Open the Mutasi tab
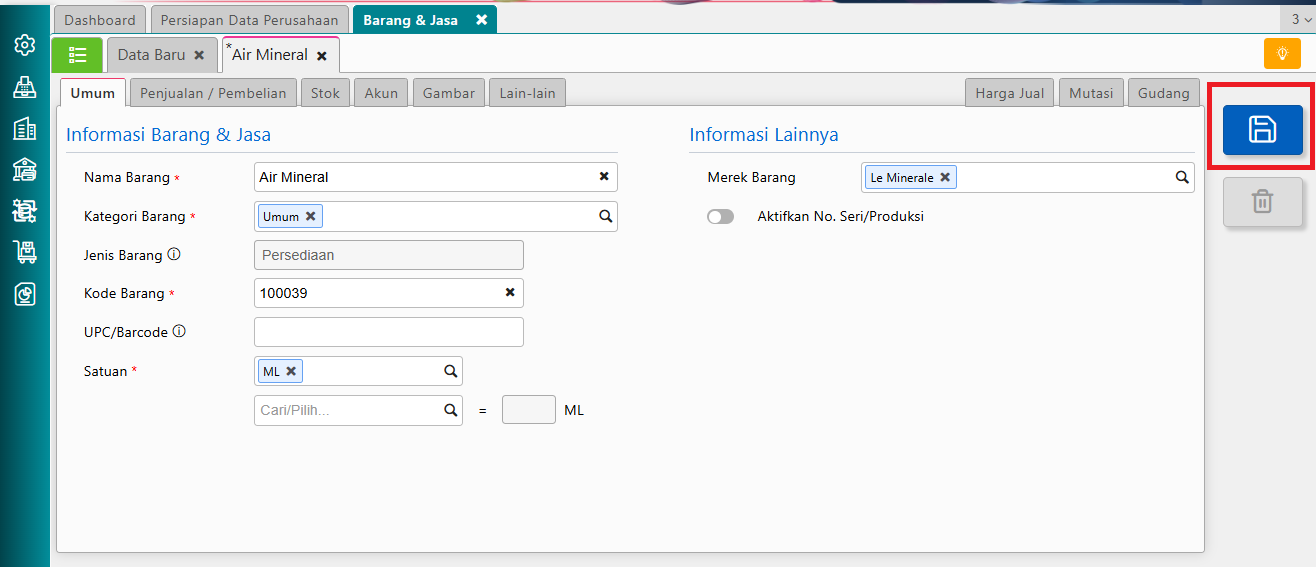This screenshot has width=1316, height=567. (x=1091, y=93)
